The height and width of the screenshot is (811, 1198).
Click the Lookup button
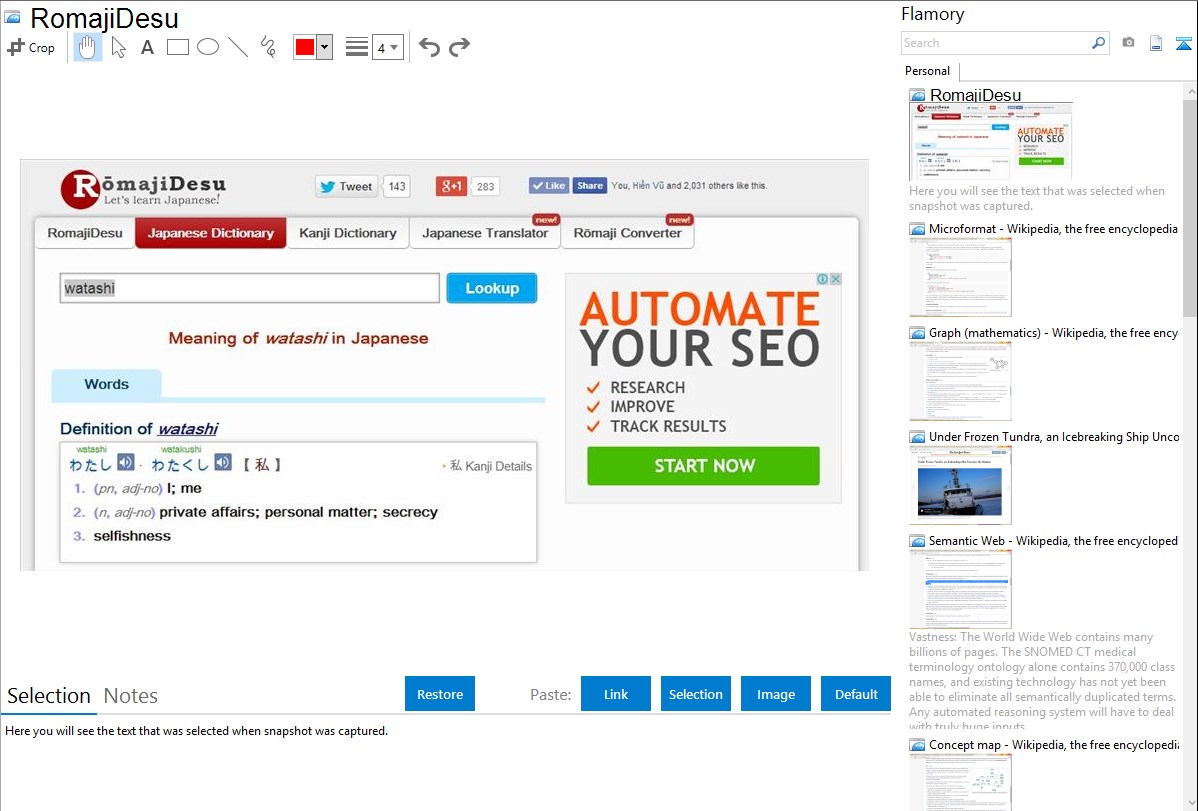click(x=492, y=288)
